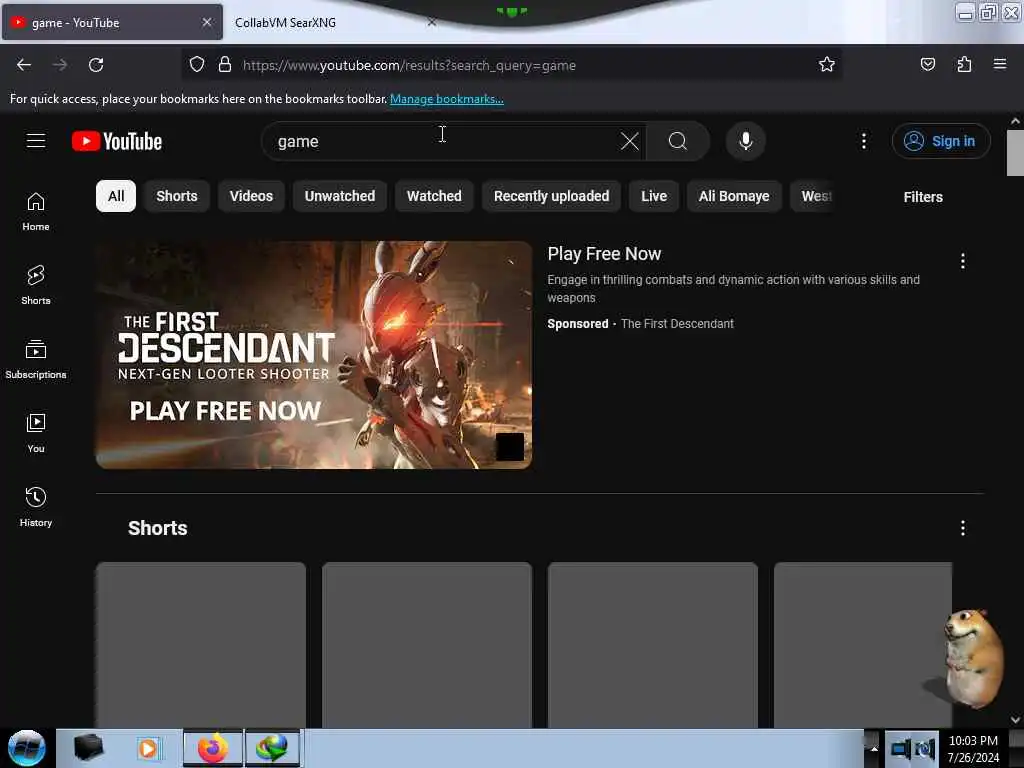Open Shorts in the sidebar

(x=36, y=285)
